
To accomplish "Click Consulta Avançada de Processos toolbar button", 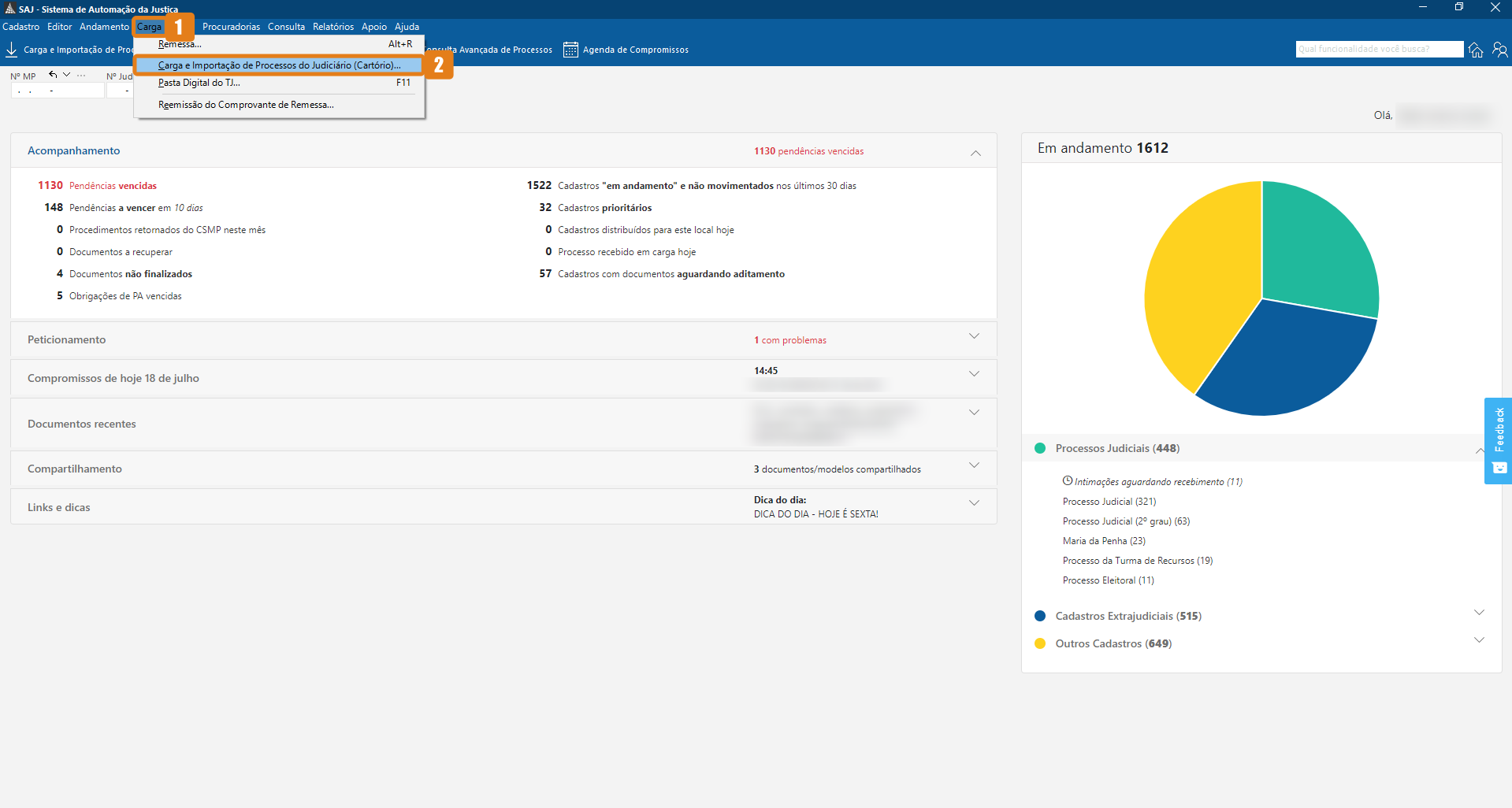I will point(489,50).
